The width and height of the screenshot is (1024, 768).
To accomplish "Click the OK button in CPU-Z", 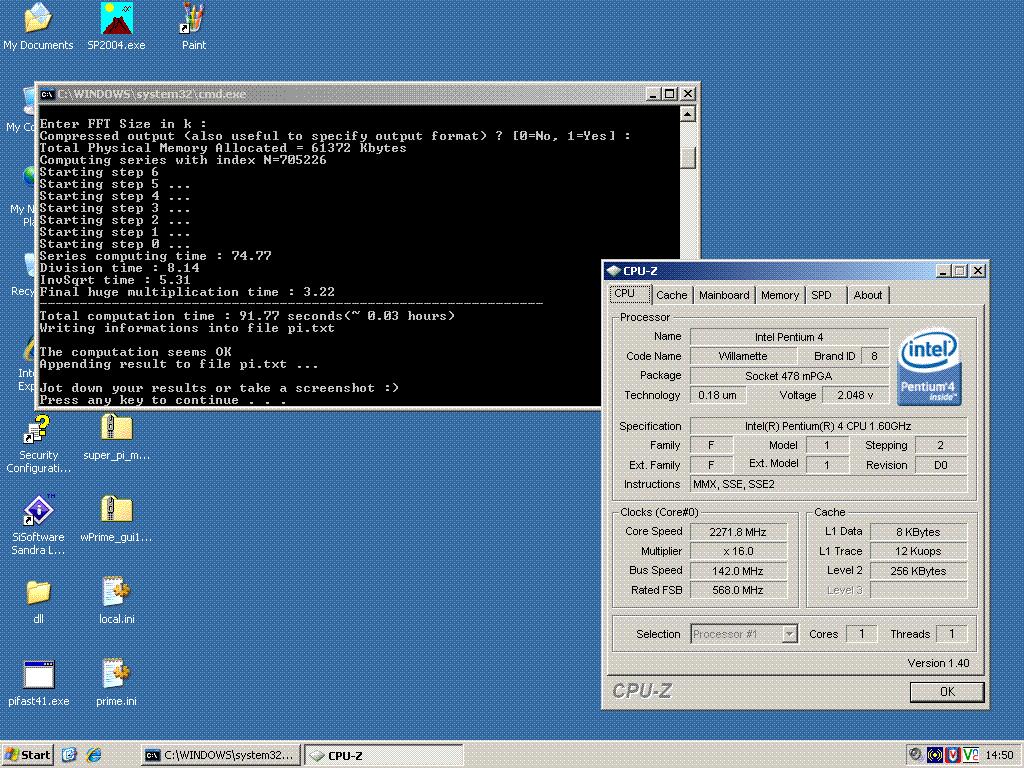I will [947, 692].
